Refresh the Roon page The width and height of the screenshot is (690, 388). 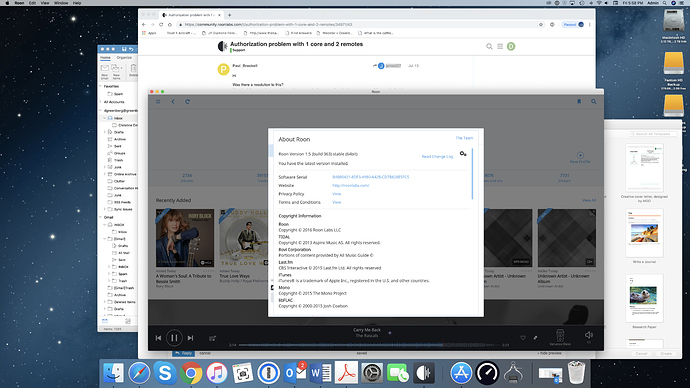(x=187, y=102)
